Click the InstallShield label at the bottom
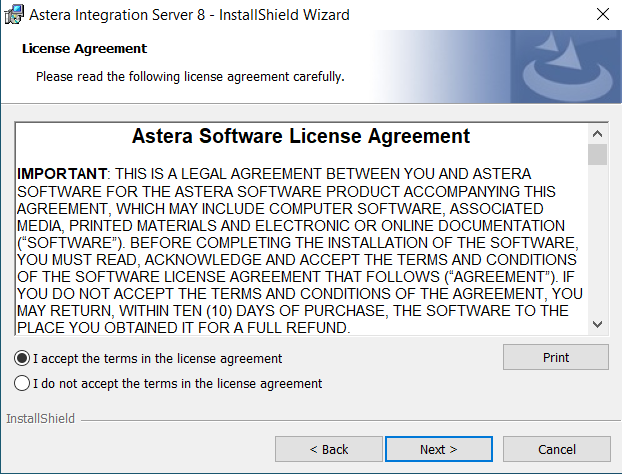The width and height of the screenshot is (622, 474). pyautogui.click(x=40, y=418)
